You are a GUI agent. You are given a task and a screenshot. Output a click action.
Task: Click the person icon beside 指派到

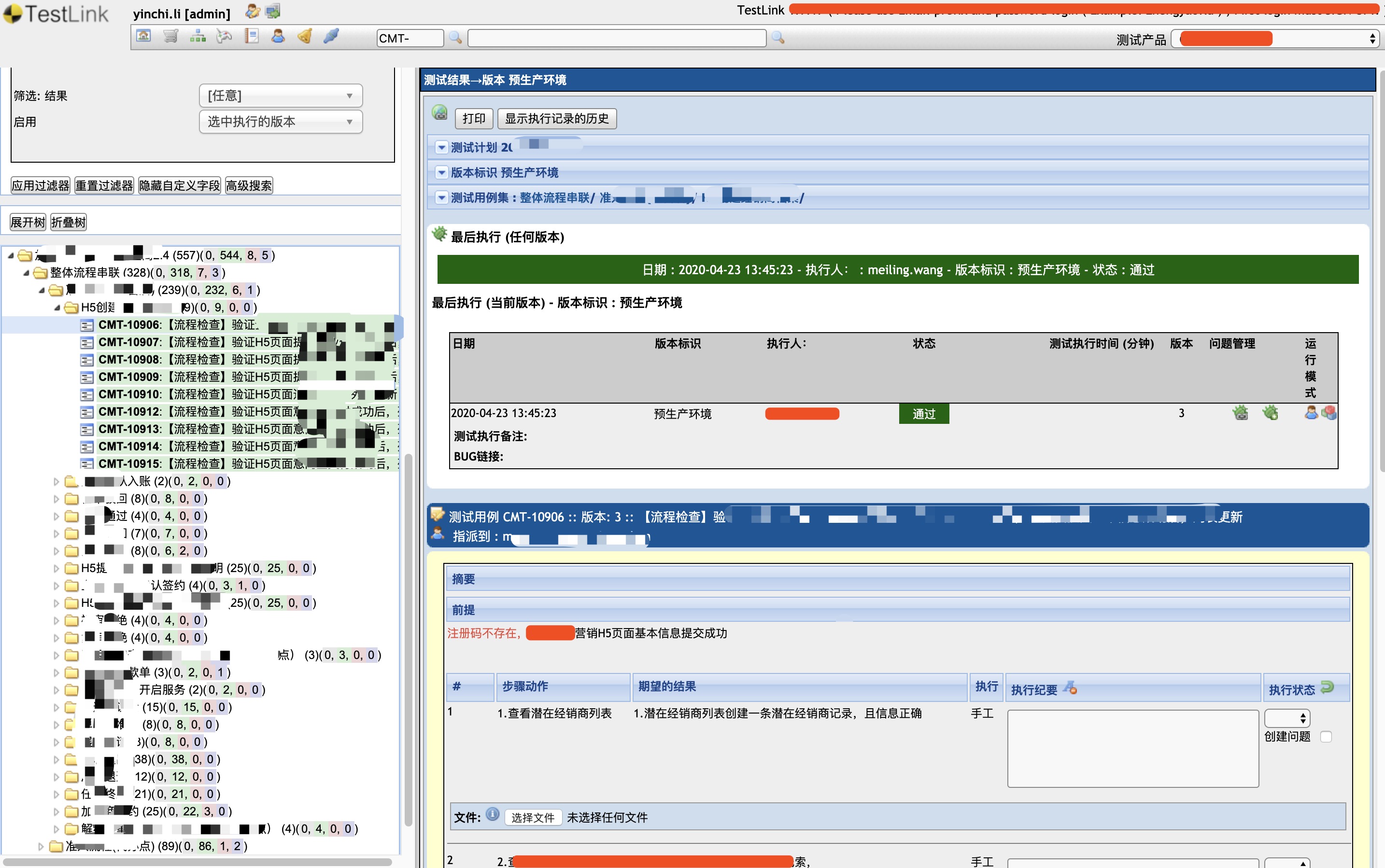(x=438, y=534)
